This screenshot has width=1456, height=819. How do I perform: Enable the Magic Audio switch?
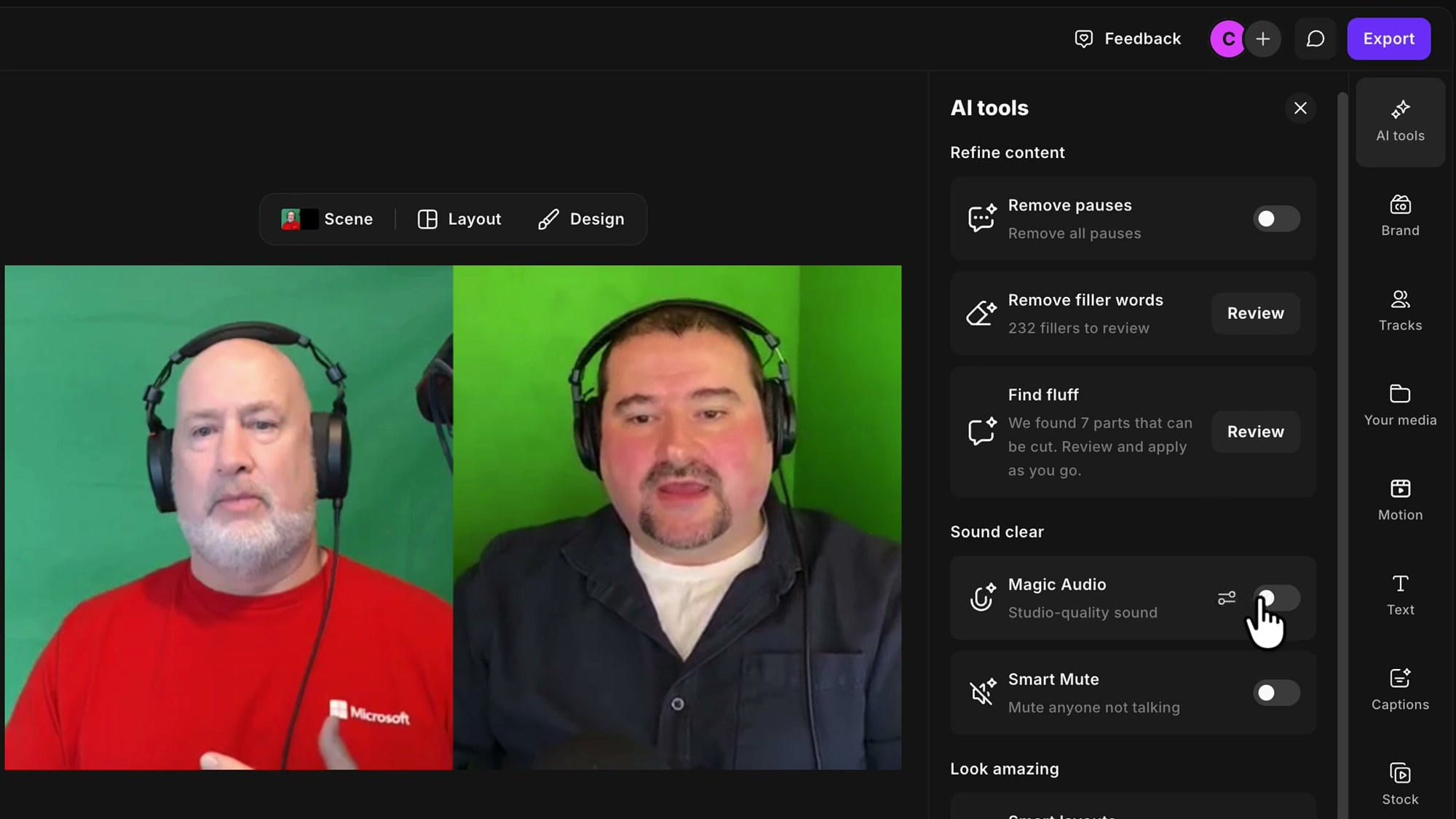tap(1276, 598)
